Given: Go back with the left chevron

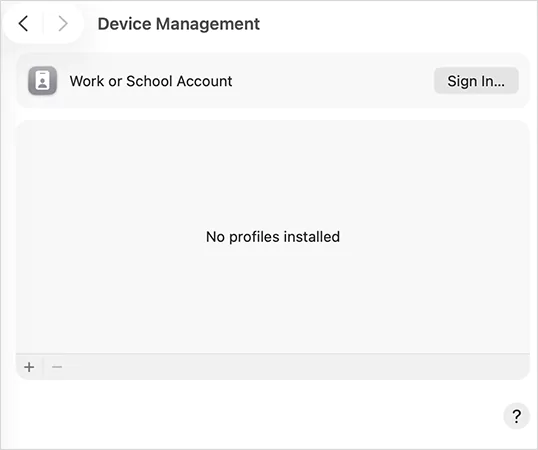Looking at the screenshot, I should (x=23, y=24).
